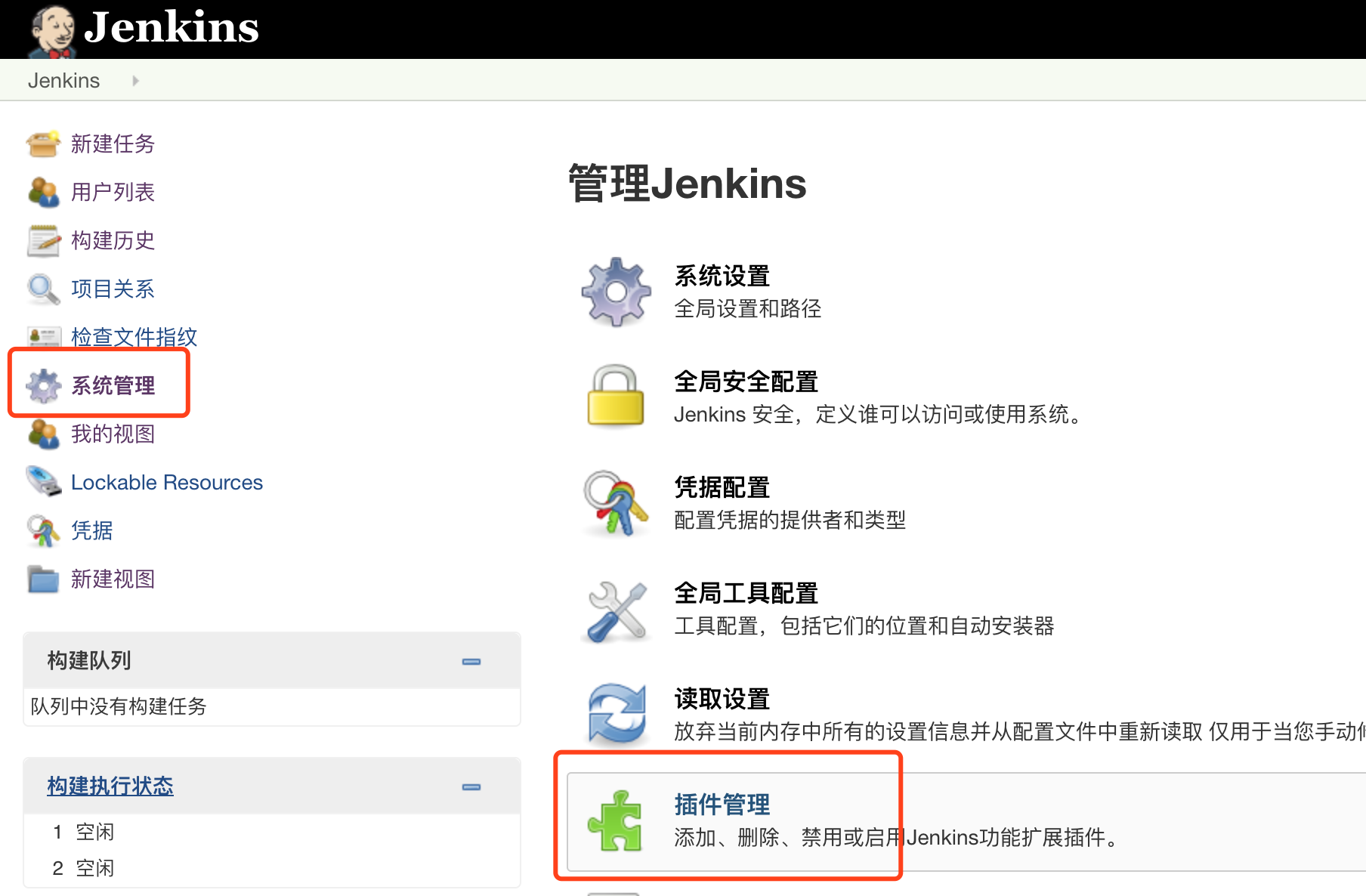
Task: Click the 我的视图 people icon
Action: pyautogui.click(x=43, y=434)
